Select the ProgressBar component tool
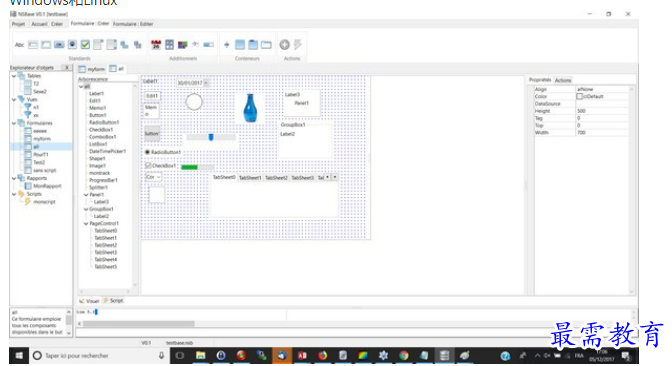 pos(209,45)
